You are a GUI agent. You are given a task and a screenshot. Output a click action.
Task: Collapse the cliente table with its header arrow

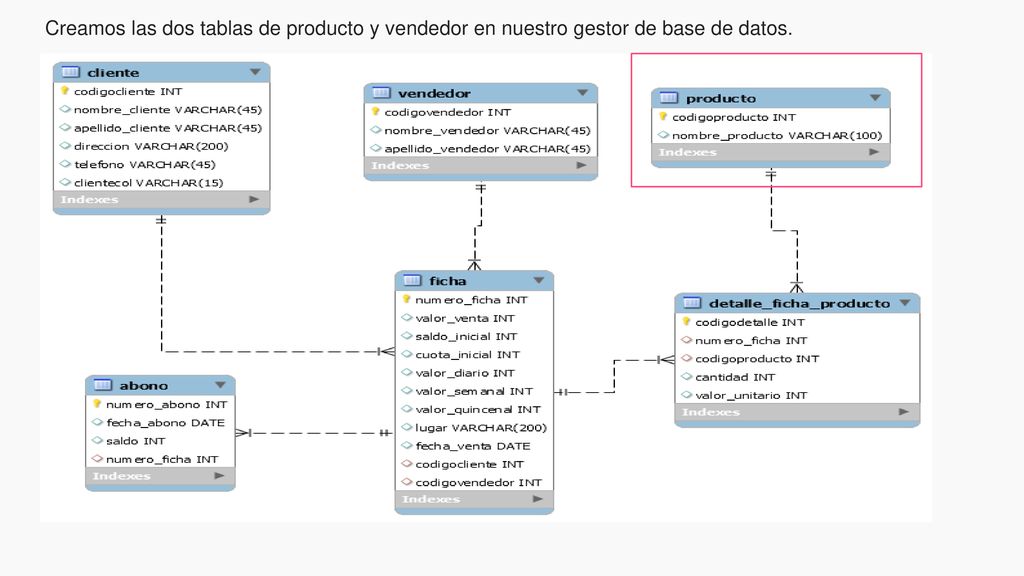(255, 72)
